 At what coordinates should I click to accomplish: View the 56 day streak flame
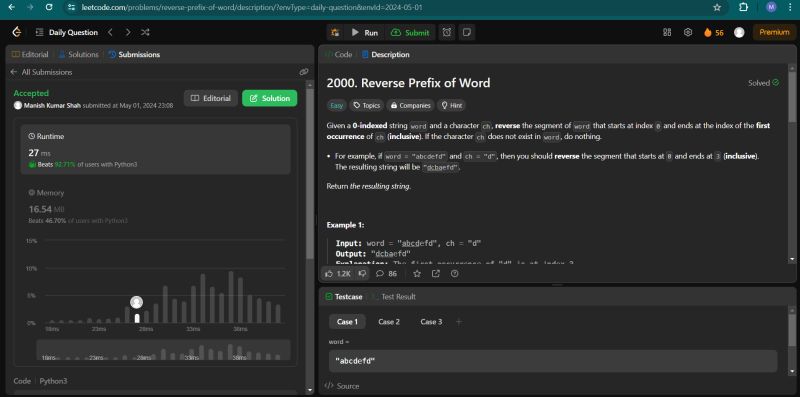(714, 33)
